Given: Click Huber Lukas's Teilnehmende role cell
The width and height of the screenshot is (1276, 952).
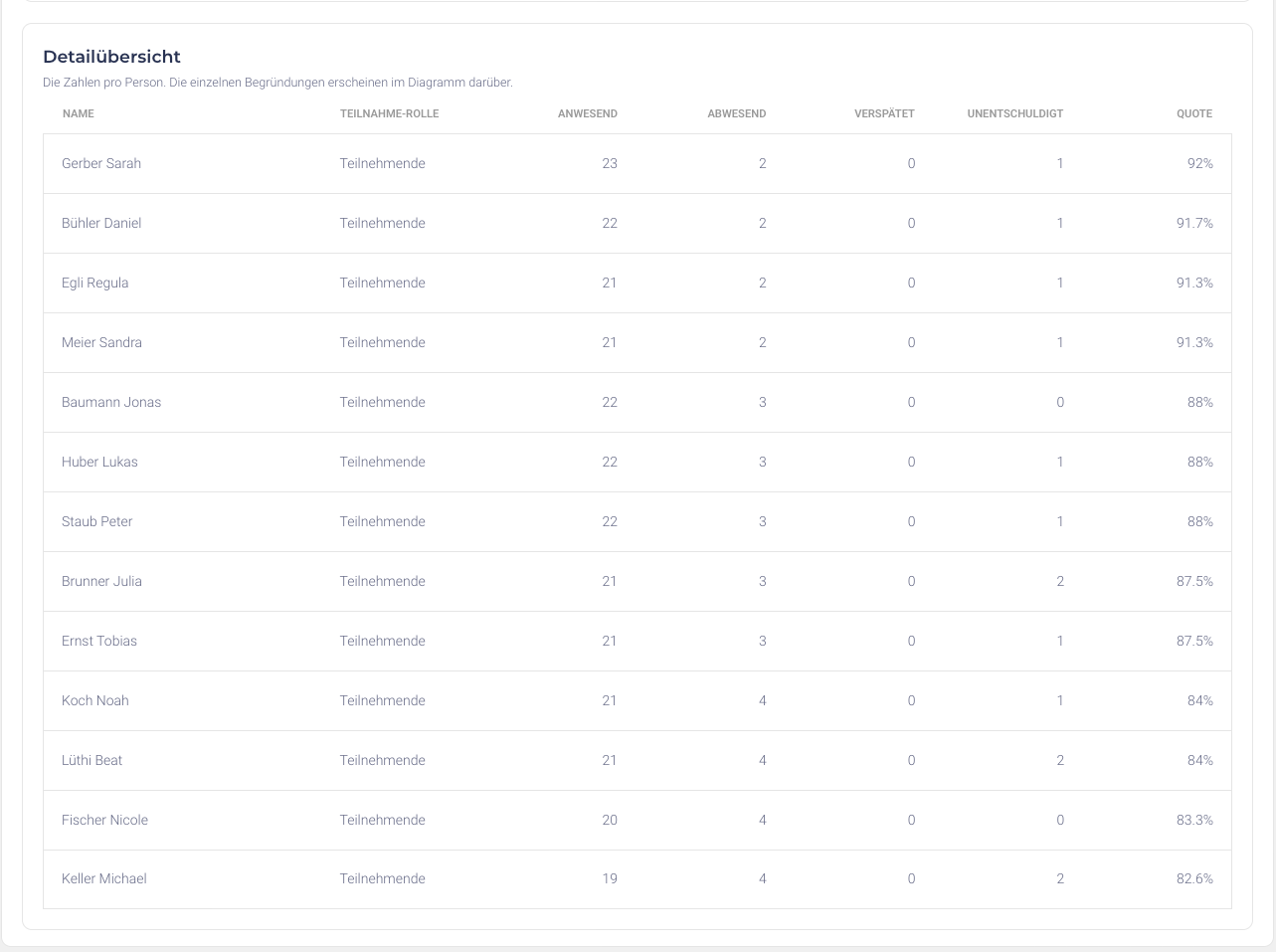Looking at the screenshot, I should 382,462.
